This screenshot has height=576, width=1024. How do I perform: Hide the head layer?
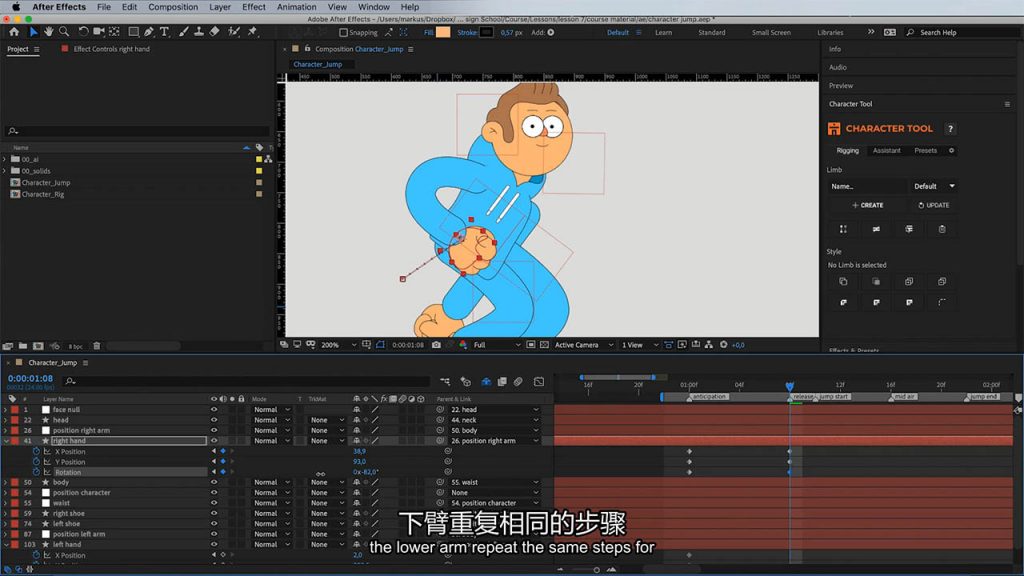214,420
